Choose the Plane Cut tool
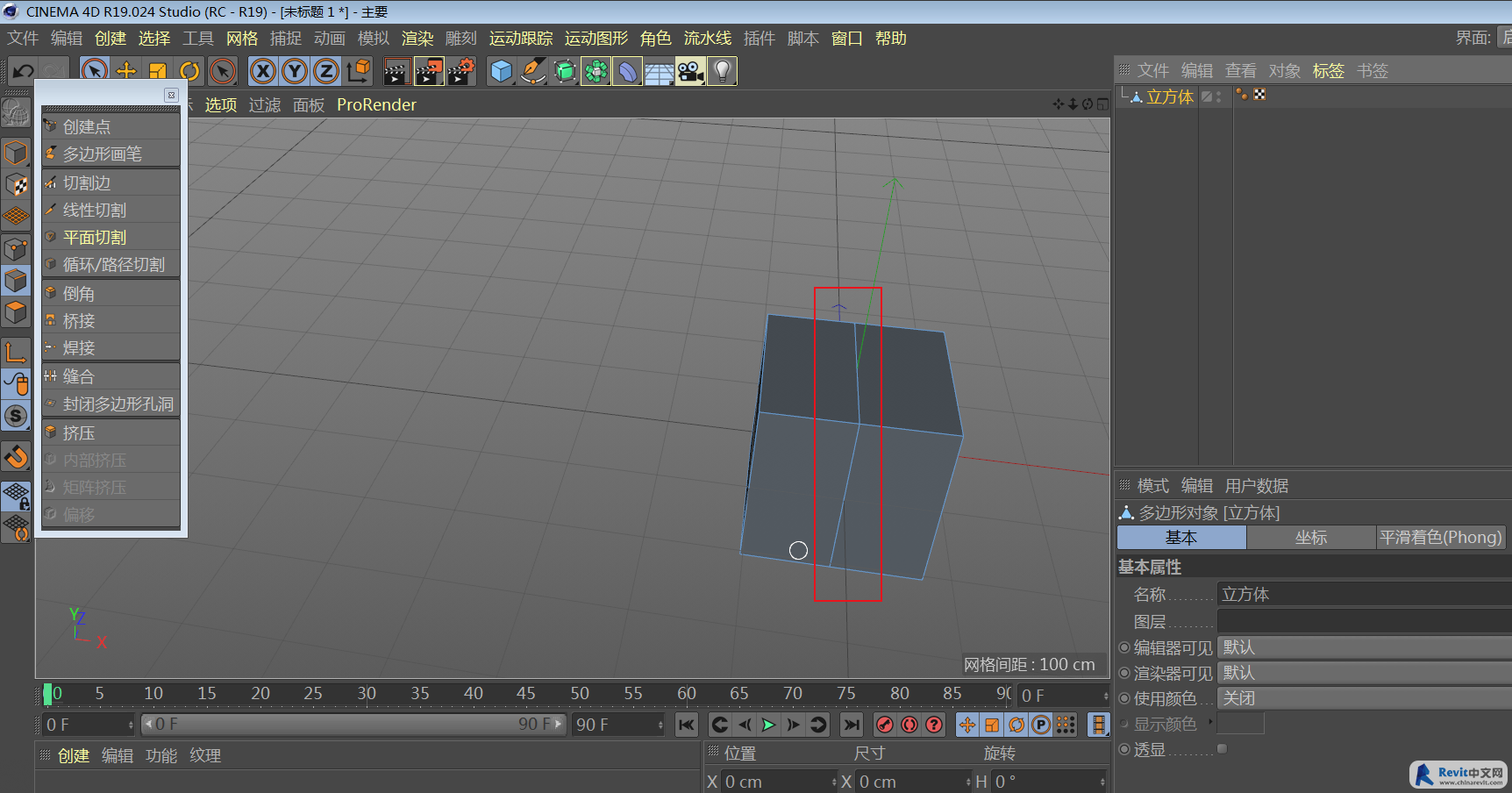Screen dimensions: 1512x793 tap(111, 237)
